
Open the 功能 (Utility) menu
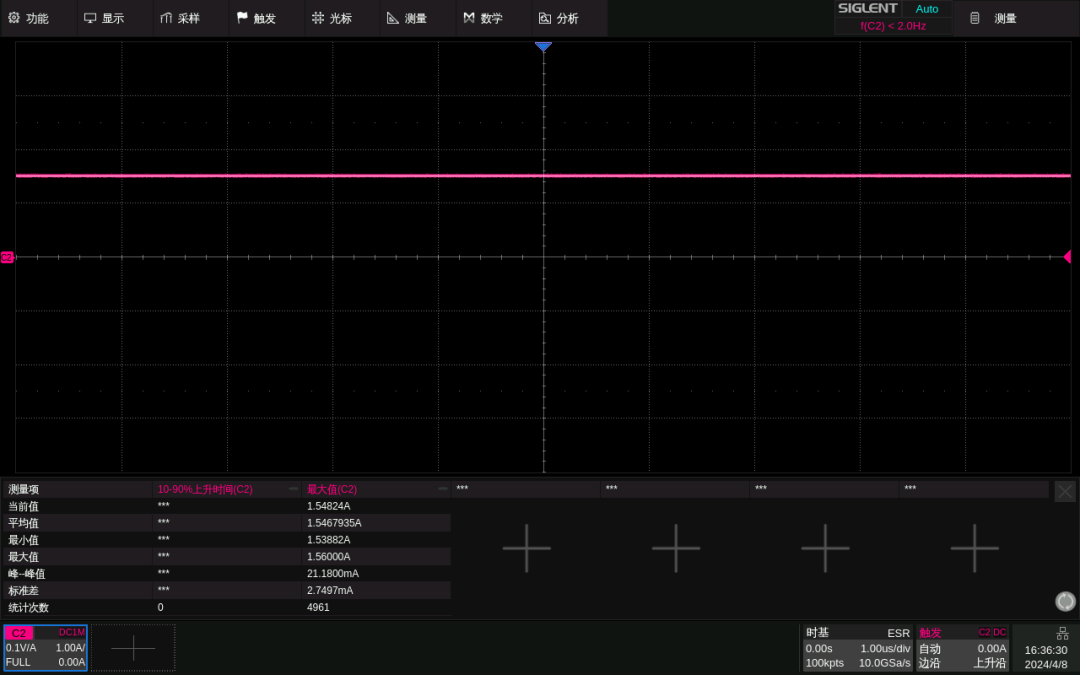pos(38,19)
